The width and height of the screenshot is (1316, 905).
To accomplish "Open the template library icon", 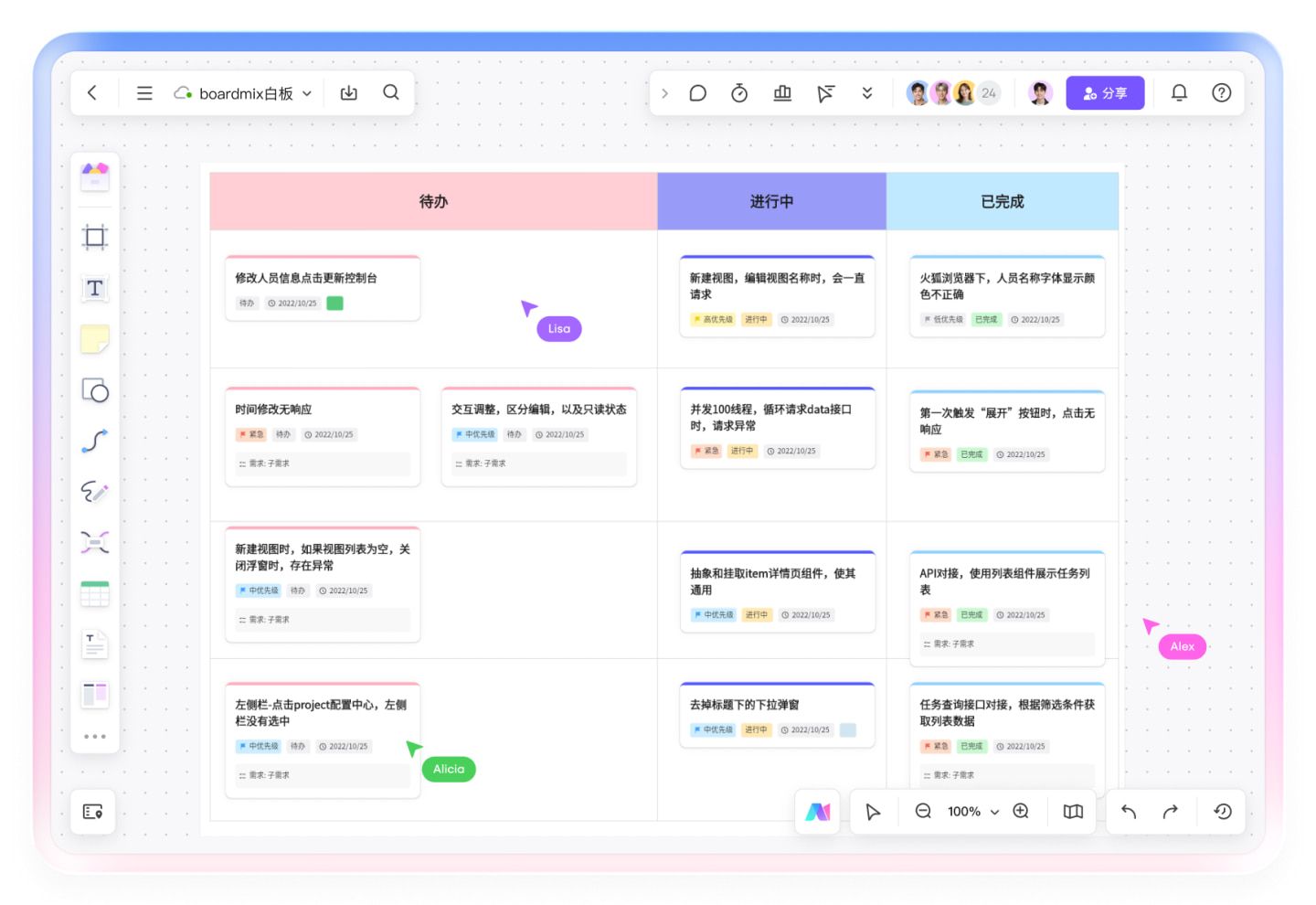I will point(95,176).
